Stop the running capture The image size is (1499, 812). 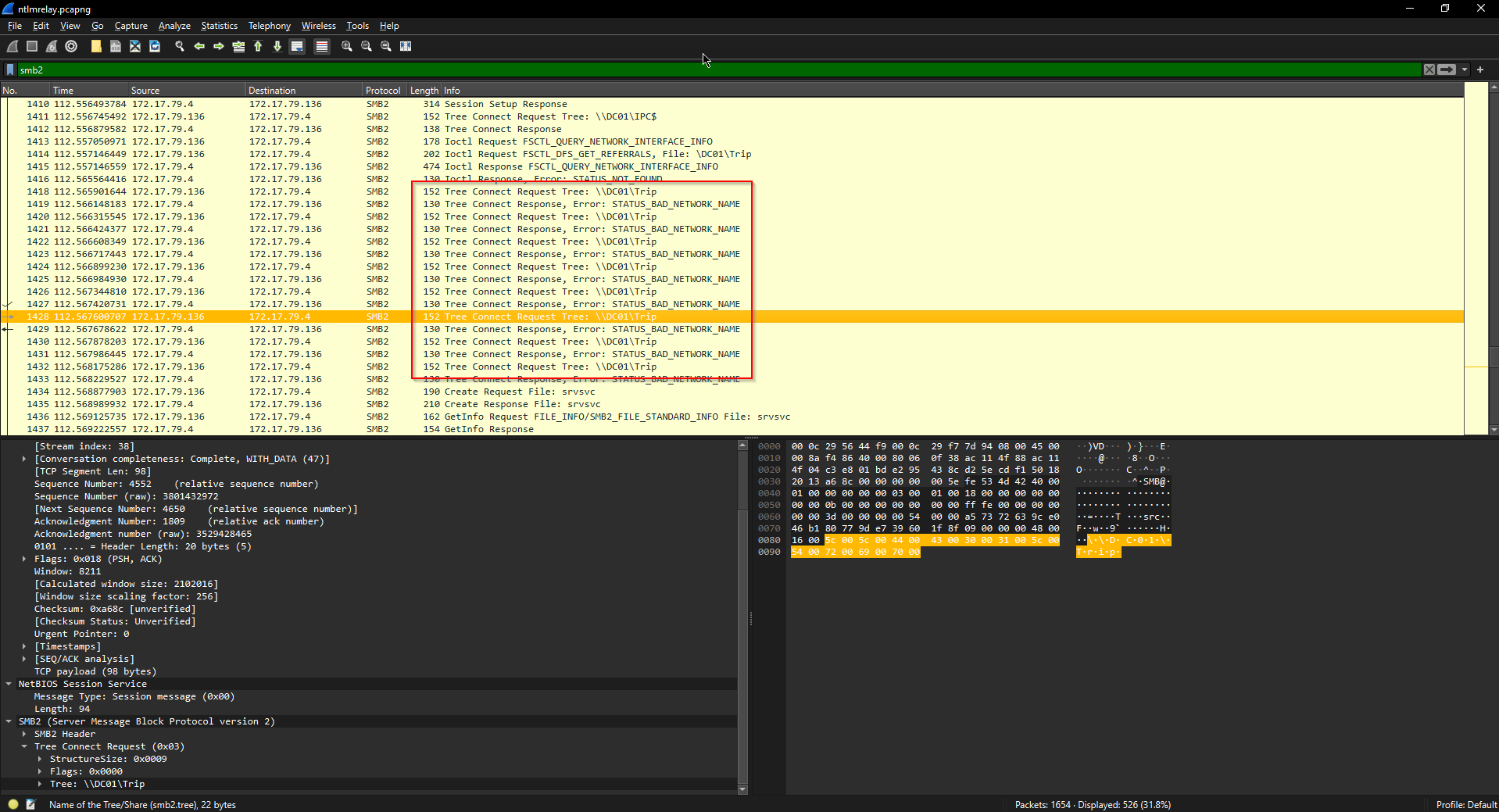click(32, 46)
